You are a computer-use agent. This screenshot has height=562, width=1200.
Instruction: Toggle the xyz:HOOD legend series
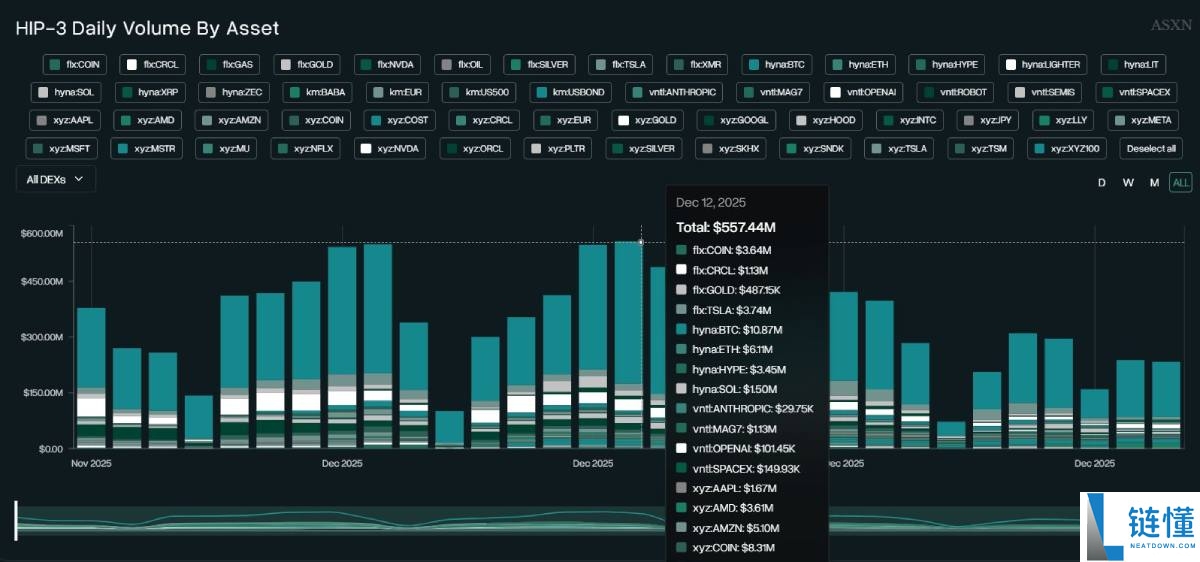pyautogui.click(x=826, y=121)
